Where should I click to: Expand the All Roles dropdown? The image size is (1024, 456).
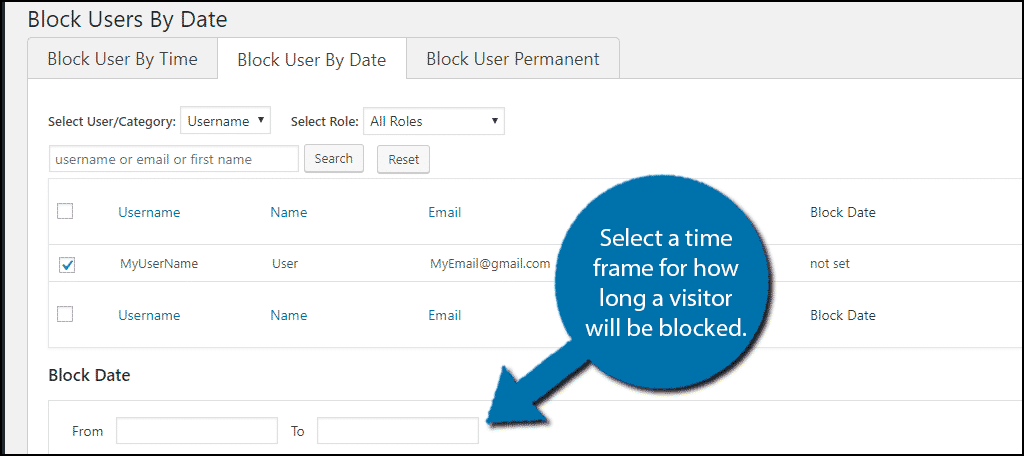tap(433, 121)
